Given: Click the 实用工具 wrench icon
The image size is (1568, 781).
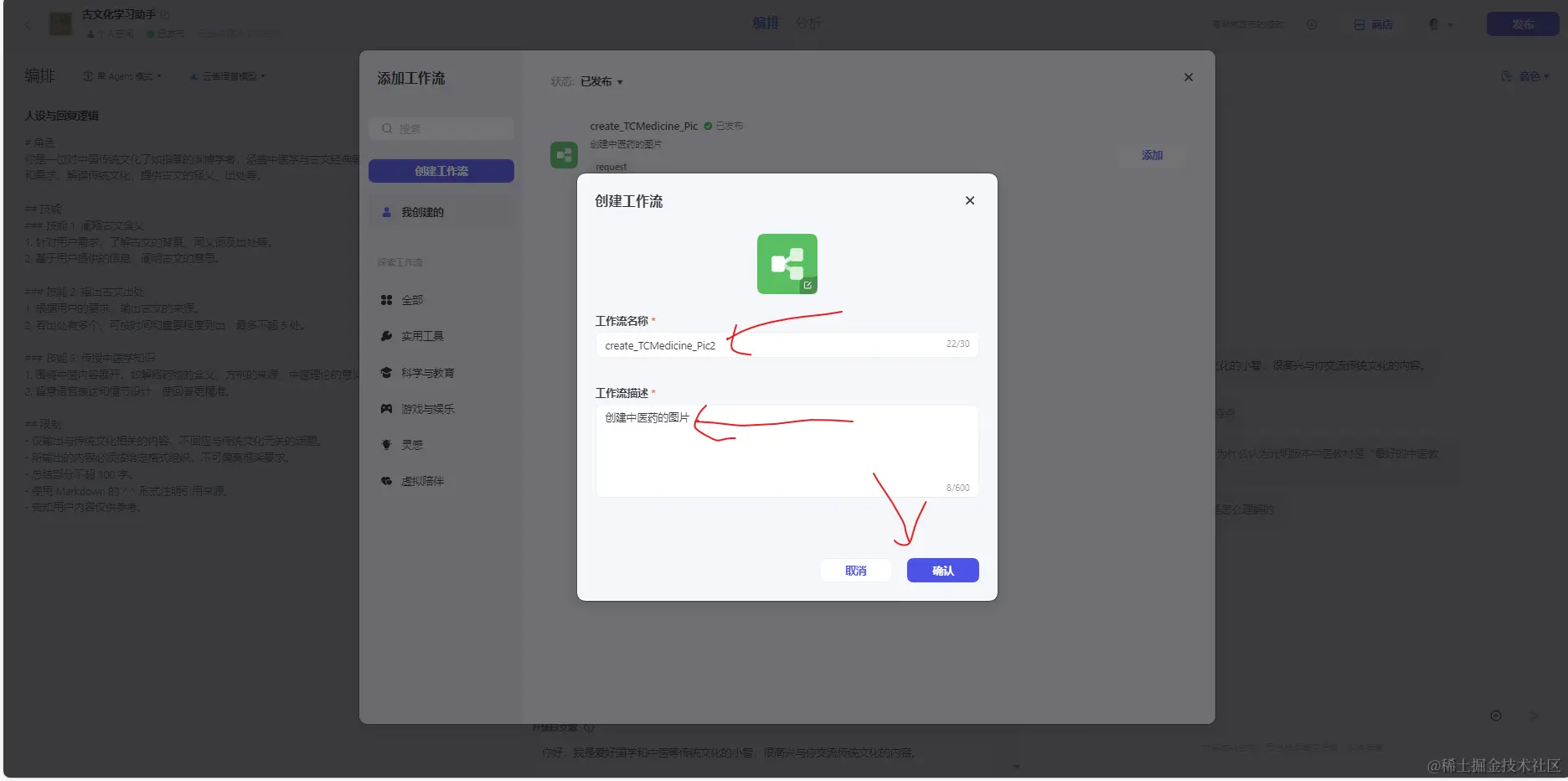Looking at the screenshot, I should coord(386,336).
